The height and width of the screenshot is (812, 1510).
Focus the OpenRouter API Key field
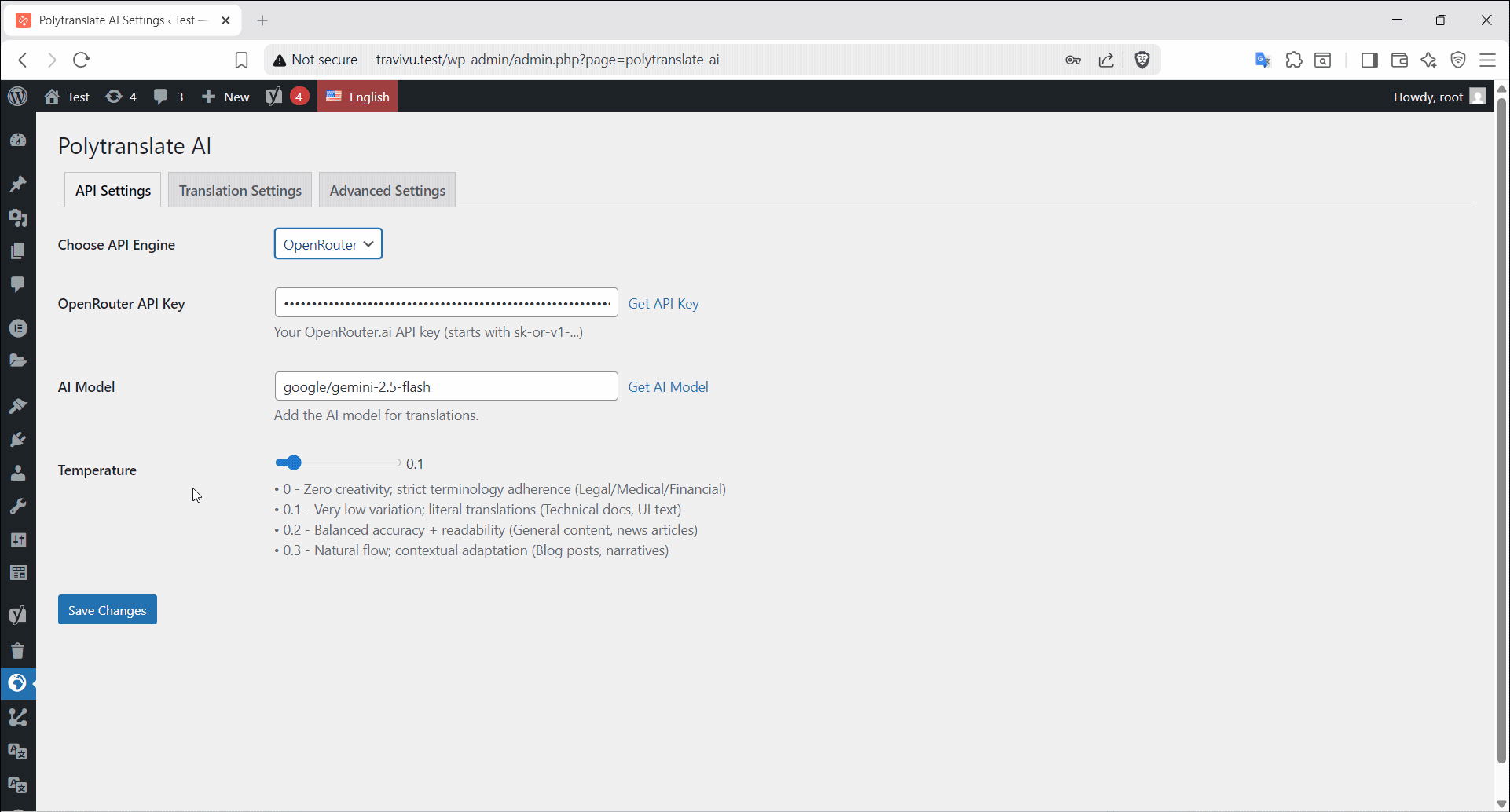pyautogui.click(x=446, y=303)
